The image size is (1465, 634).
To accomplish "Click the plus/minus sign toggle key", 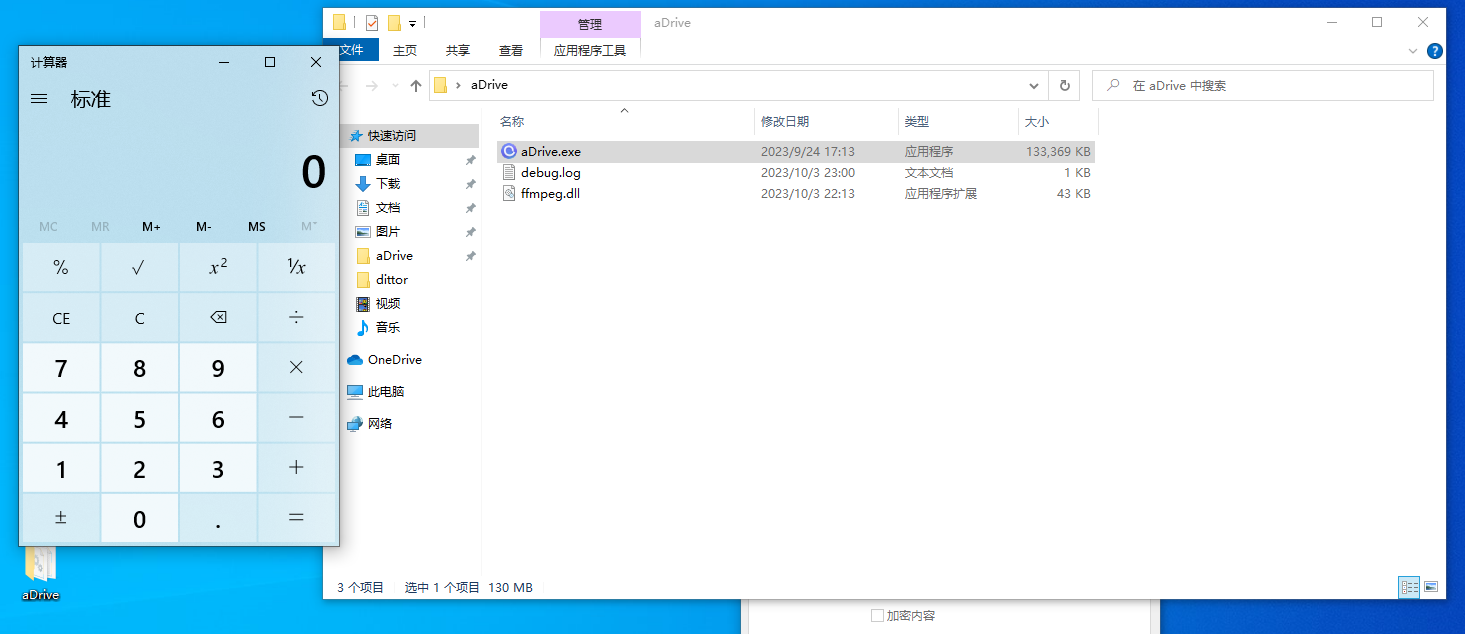I will pos(61,518).
